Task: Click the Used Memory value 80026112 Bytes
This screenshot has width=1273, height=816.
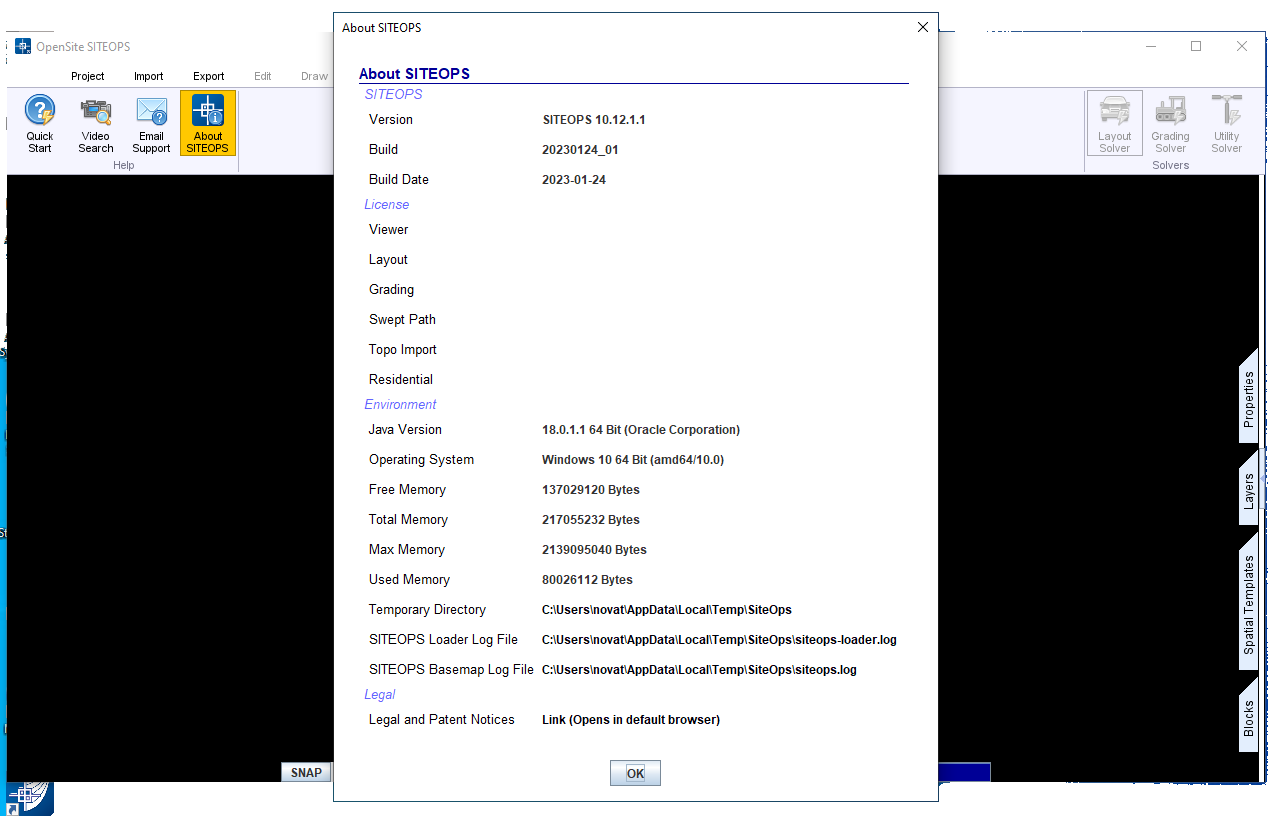Action: point(587,579)
